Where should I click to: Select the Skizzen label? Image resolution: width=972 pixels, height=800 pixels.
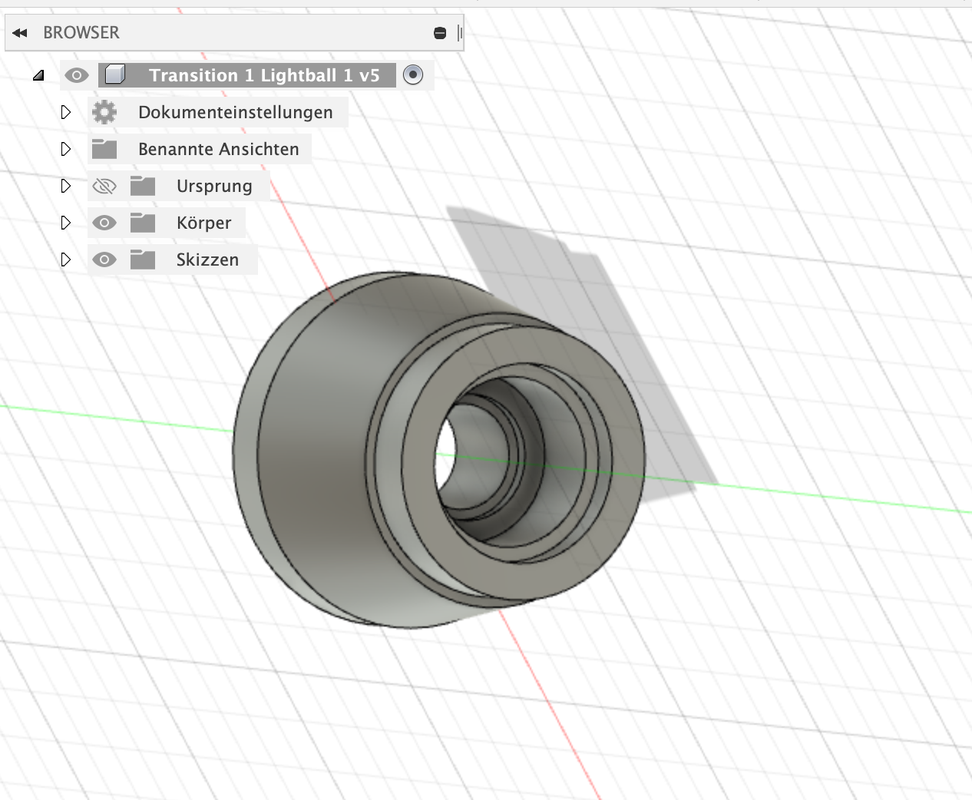pos(207,260)
